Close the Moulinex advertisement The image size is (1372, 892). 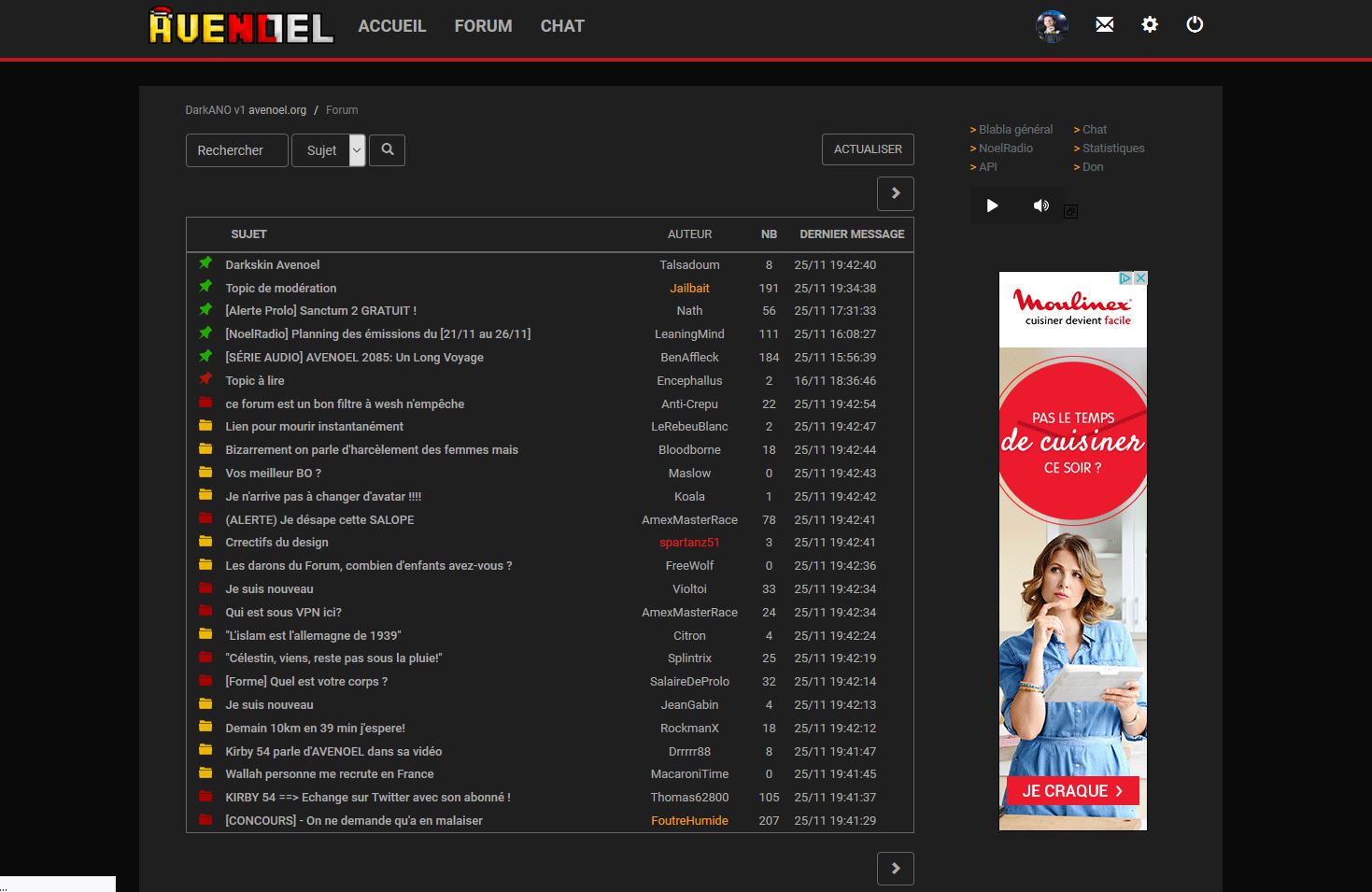click(x=1140, y=278)
